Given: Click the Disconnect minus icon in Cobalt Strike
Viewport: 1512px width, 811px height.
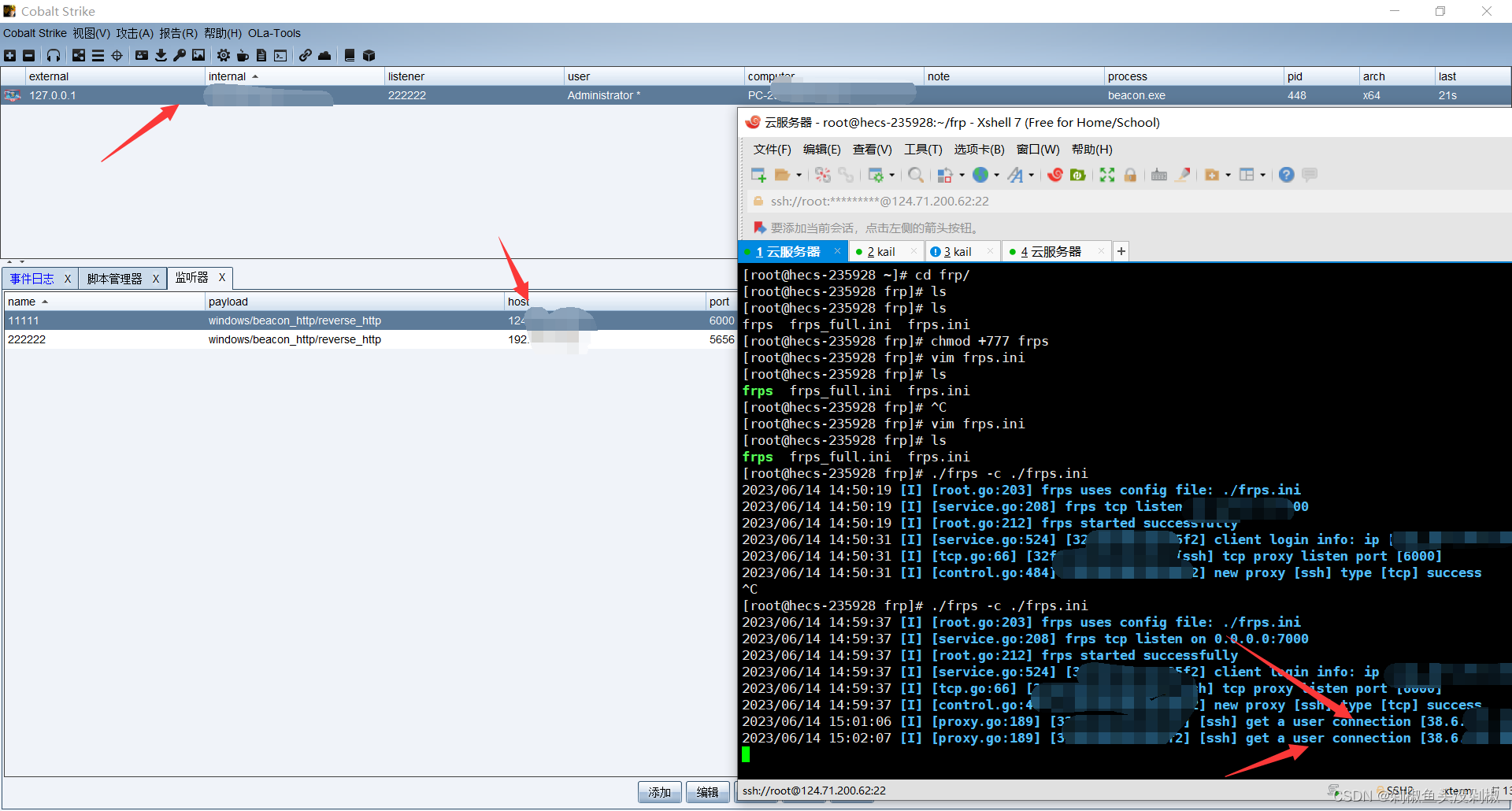Looking at the screenshot, I should tap(29, 55).
